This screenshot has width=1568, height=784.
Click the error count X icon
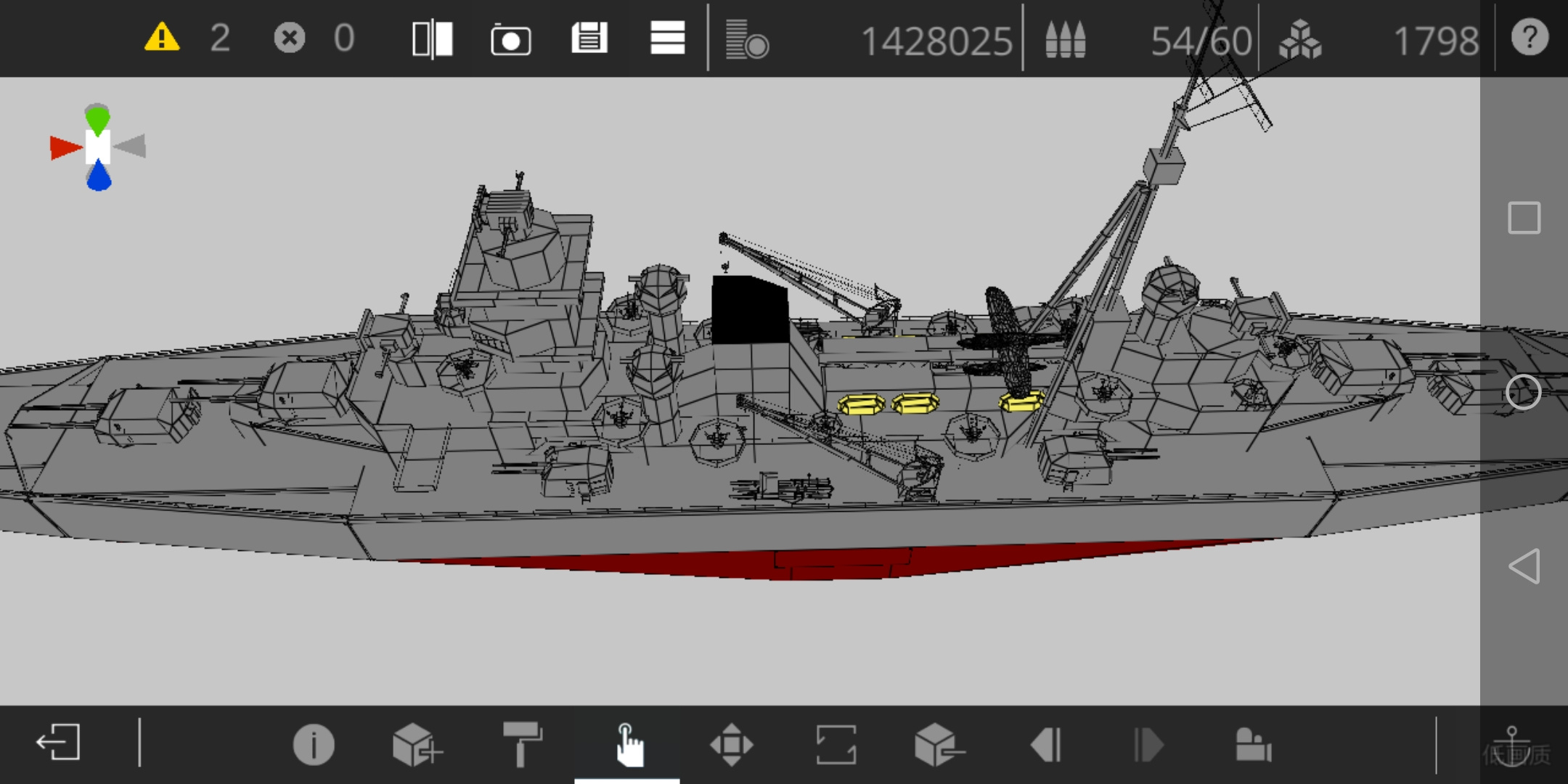pos(289,38)
